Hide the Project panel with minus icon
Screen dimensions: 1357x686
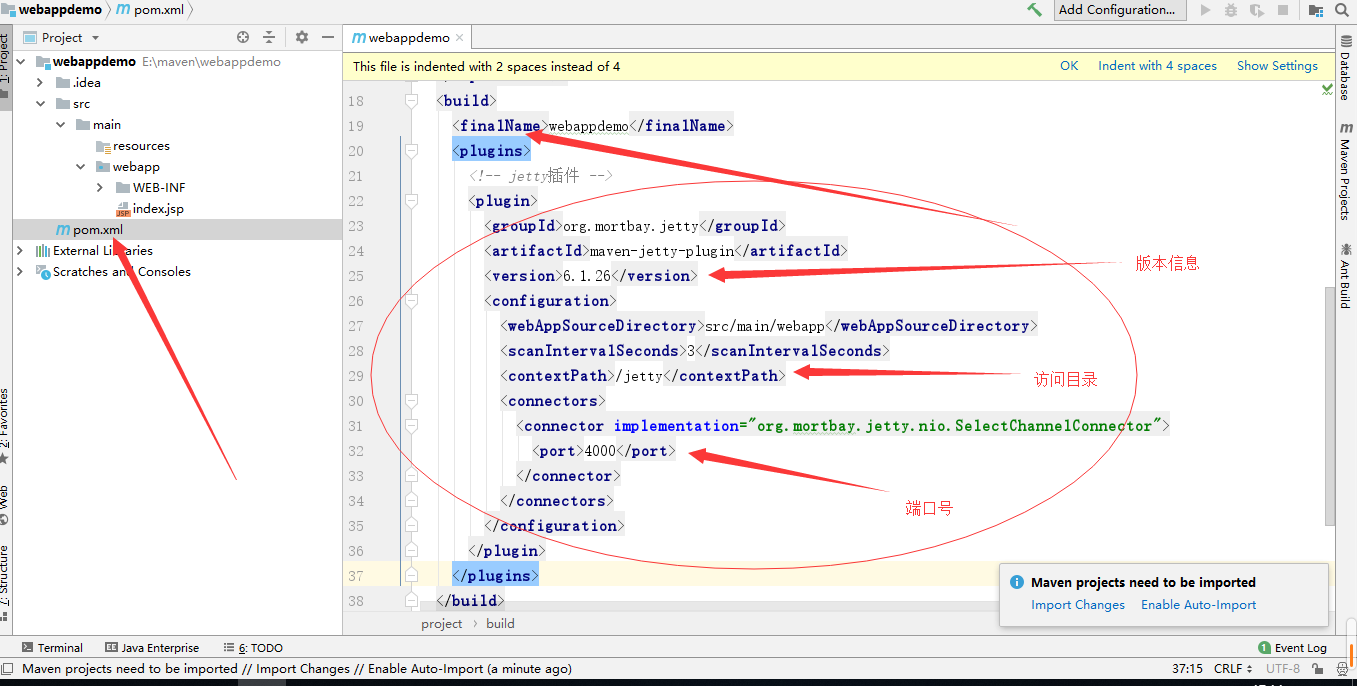coord(327,37)
